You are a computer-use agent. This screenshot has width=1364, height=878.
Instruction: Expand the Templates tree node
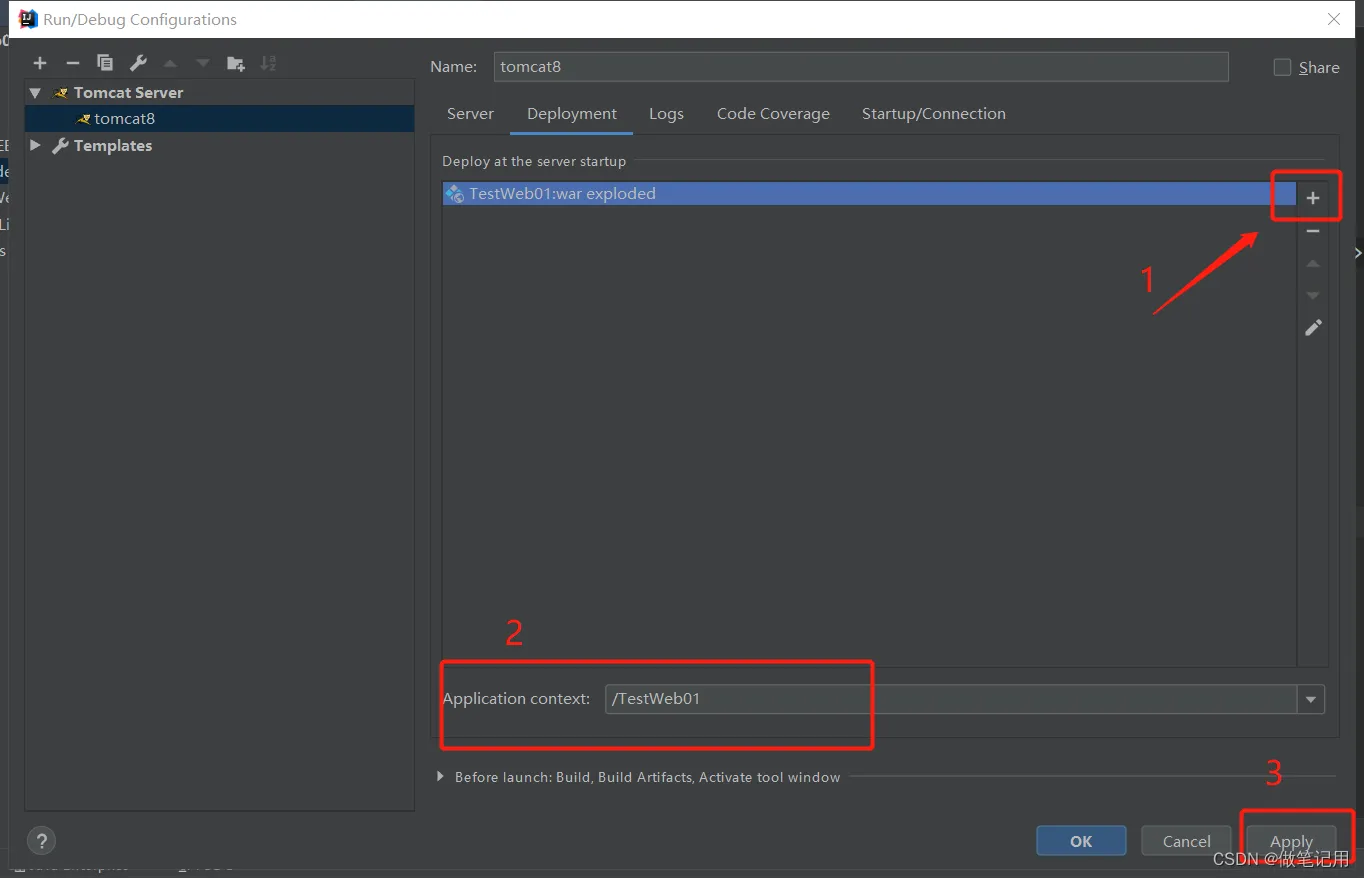point(36,145)
